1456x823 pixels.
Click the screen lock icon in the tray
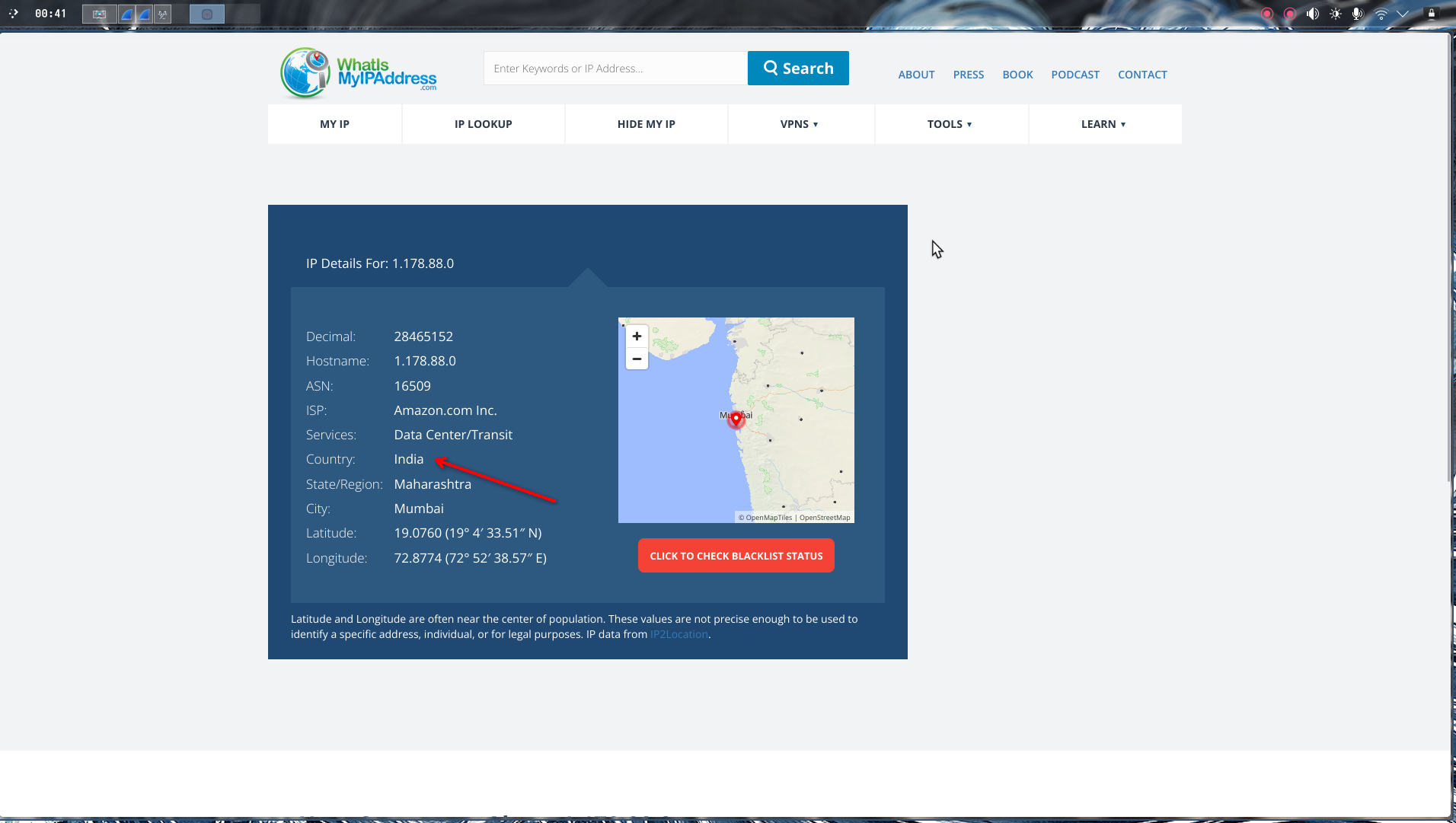coord(1433,12)
